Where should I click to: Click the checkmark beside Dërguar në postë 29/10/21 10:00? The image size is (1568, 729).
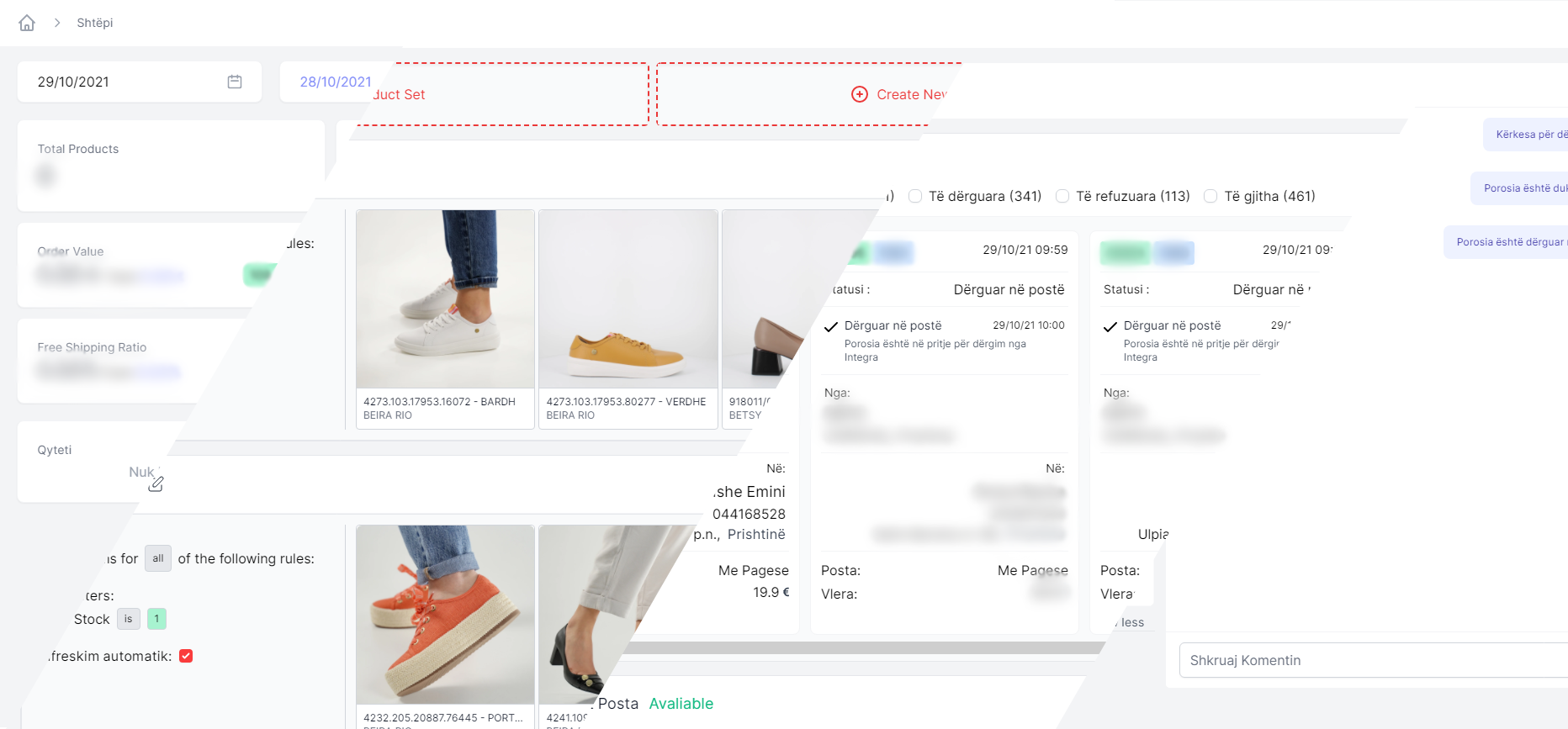(831, 326)
